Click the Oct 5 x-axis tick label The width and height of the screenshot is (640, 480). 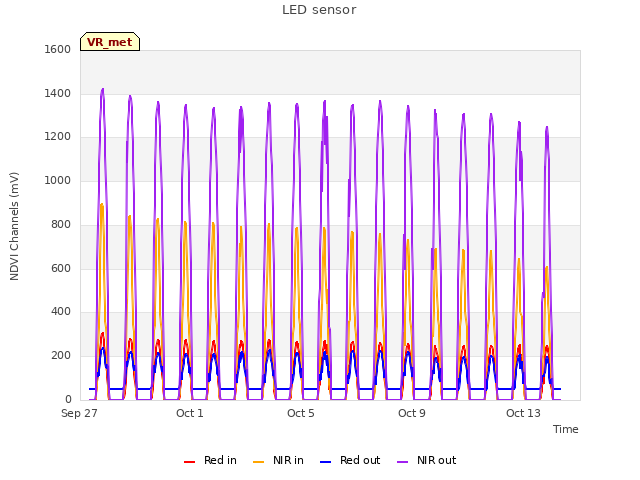(x=301, y=413)
